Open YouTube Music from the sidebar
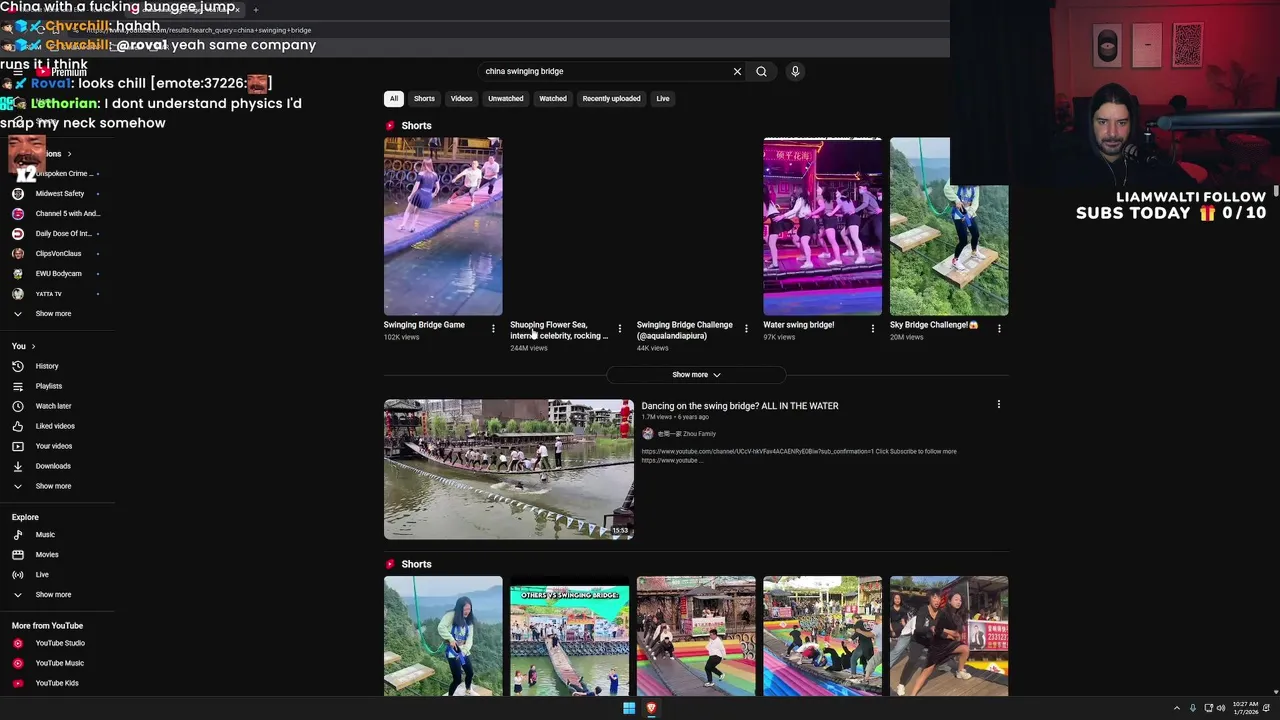1280x720 pixels. tap(60, 663)
